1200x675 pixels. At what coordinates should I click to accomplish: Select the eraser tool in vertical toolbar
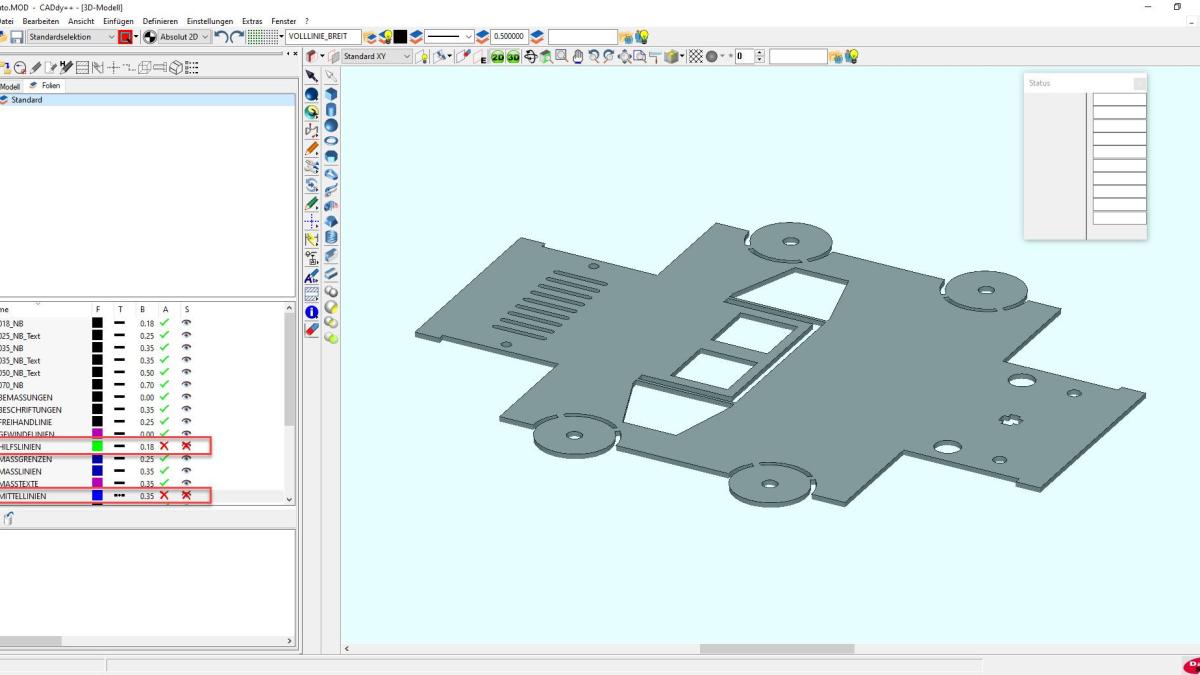pyautogui.click(x=312, y=329)
